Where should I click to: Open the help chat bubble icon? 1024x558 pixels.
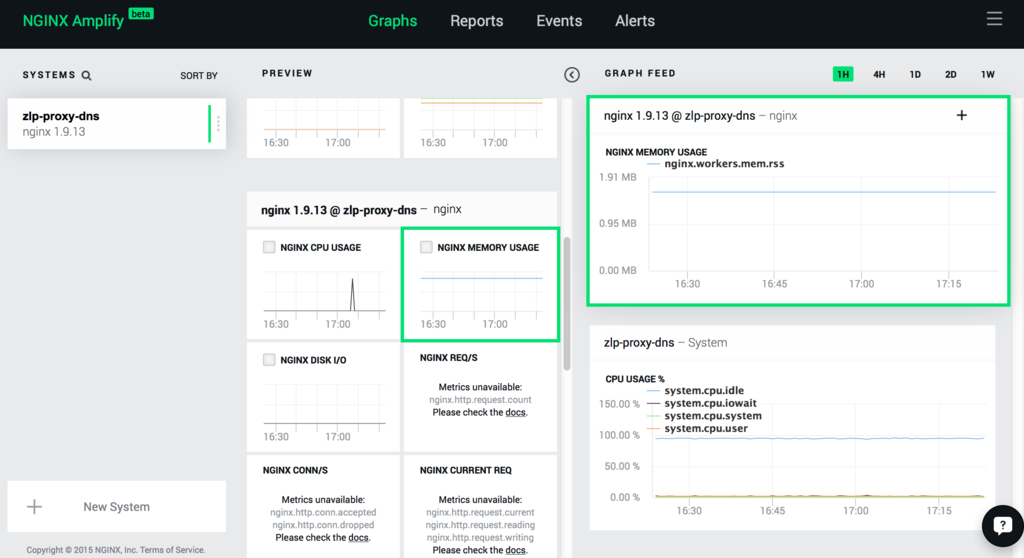click(x=1002, y=525)
